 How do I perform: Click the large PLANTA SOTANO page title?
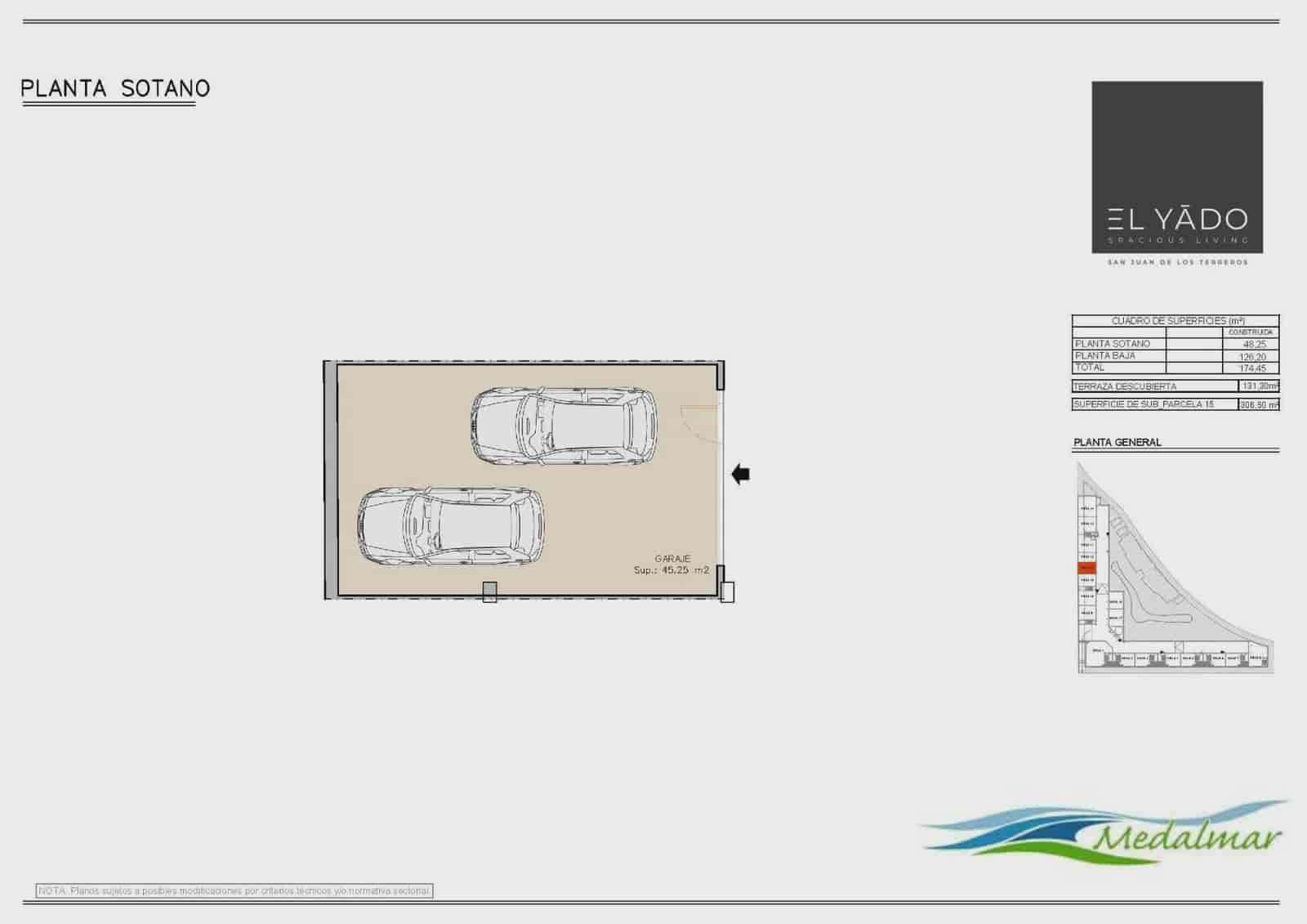(115, 88)
